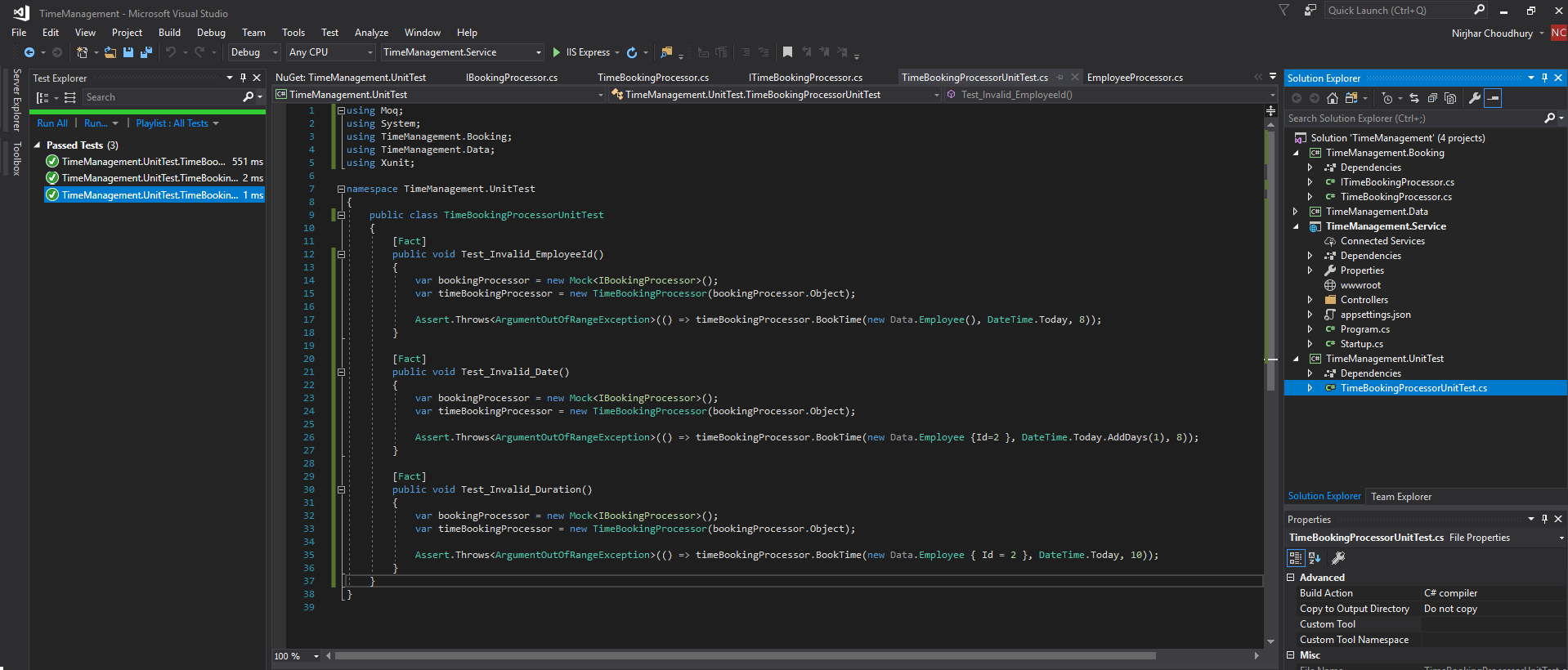This screenshot has width=1568, height=670.
Task: Toggle the Preview Selected Items button
Action: [1493, 98]
